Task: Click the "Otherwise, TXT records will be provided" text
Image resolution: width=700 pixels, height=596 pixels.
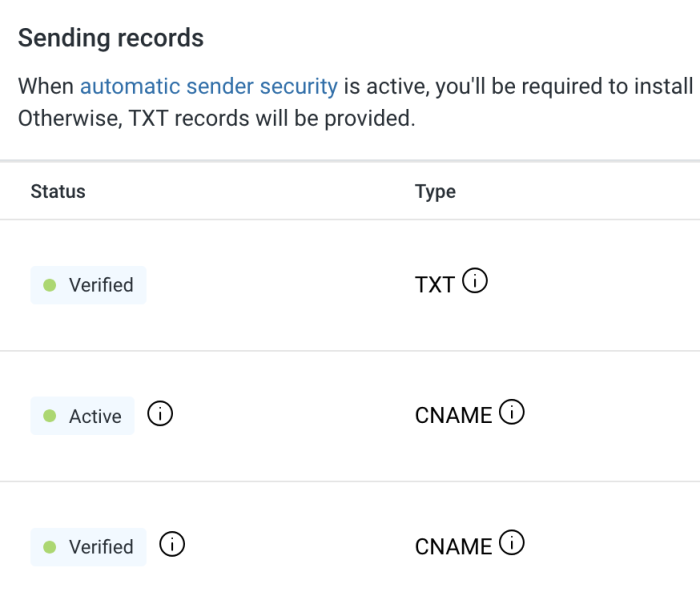Action: [215, 118]
